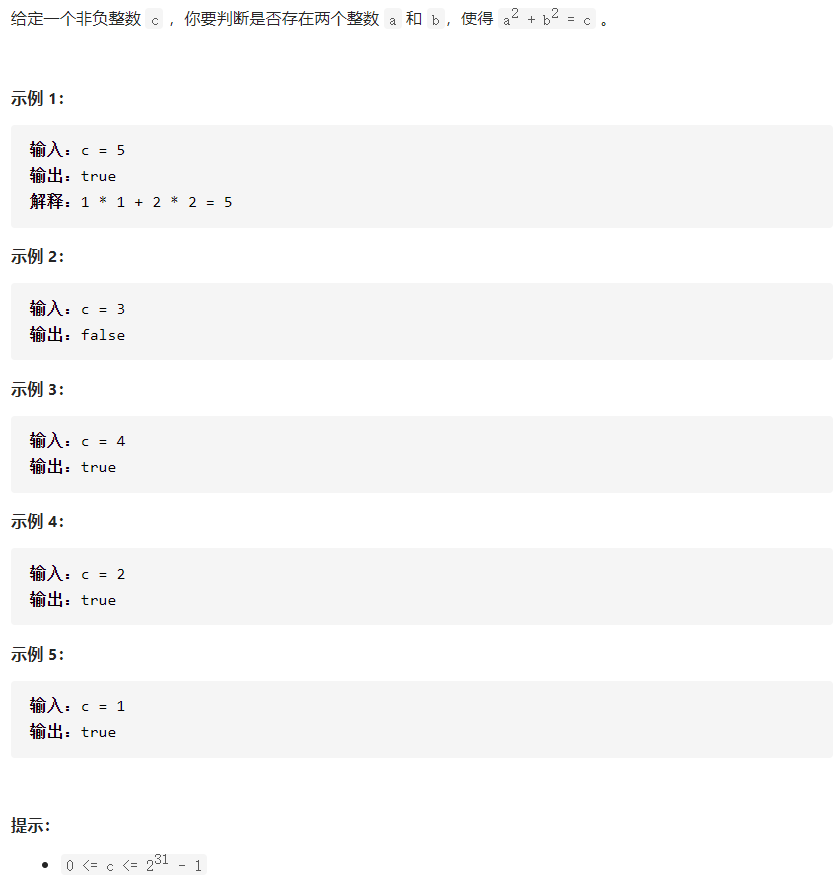Click the inline code "c" in the problem statement

(153, 21)
